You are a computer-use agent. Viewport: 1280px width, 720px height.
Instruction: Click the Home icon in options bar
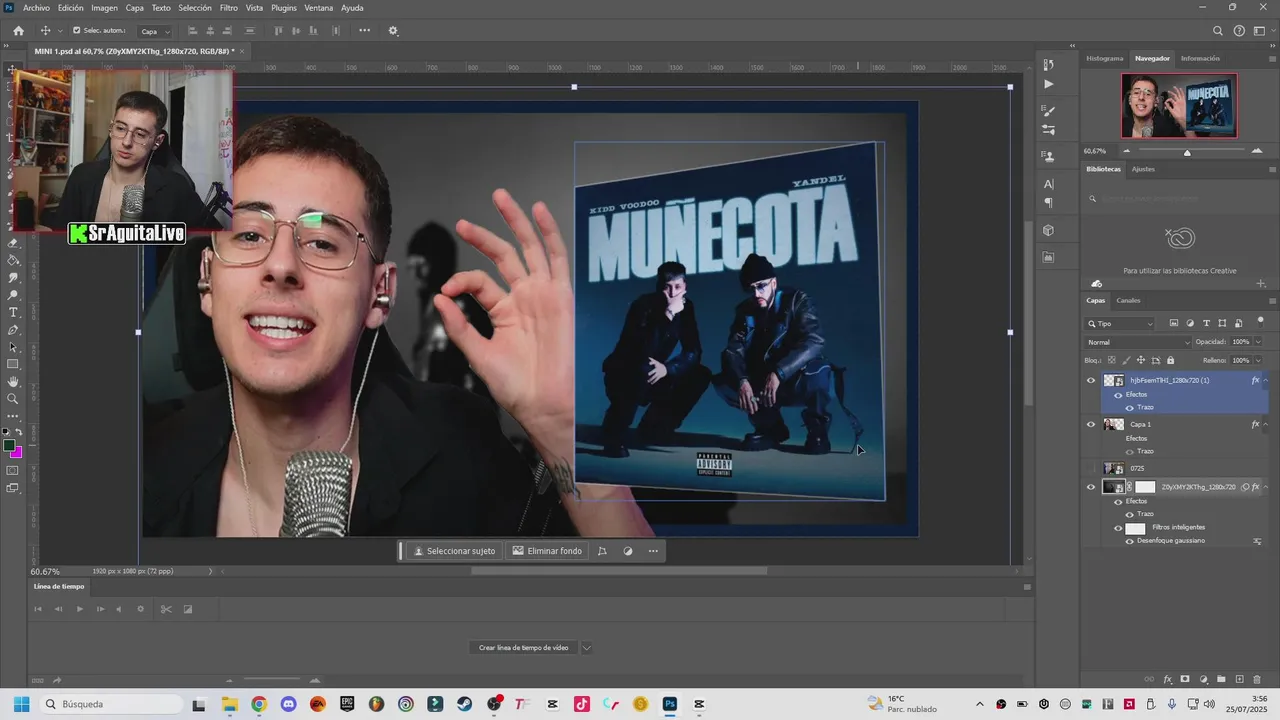tap(18, 31)
